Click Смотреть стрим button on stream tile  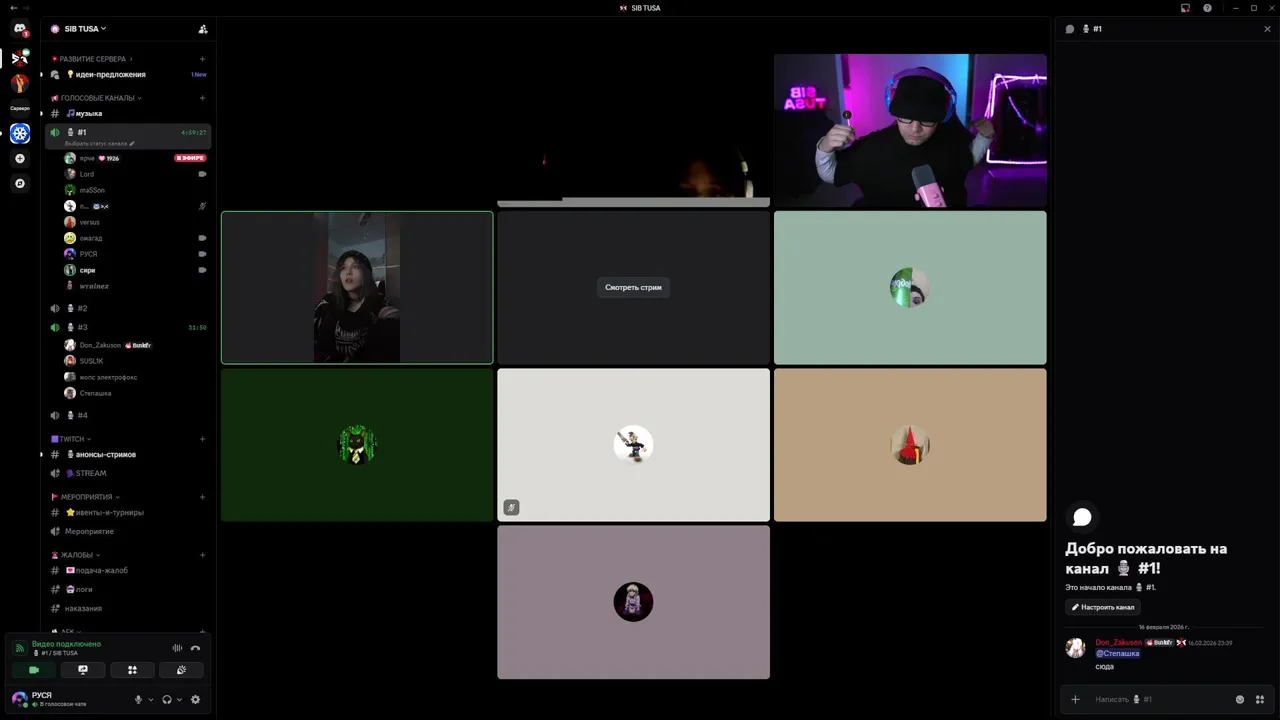[633, 287]
